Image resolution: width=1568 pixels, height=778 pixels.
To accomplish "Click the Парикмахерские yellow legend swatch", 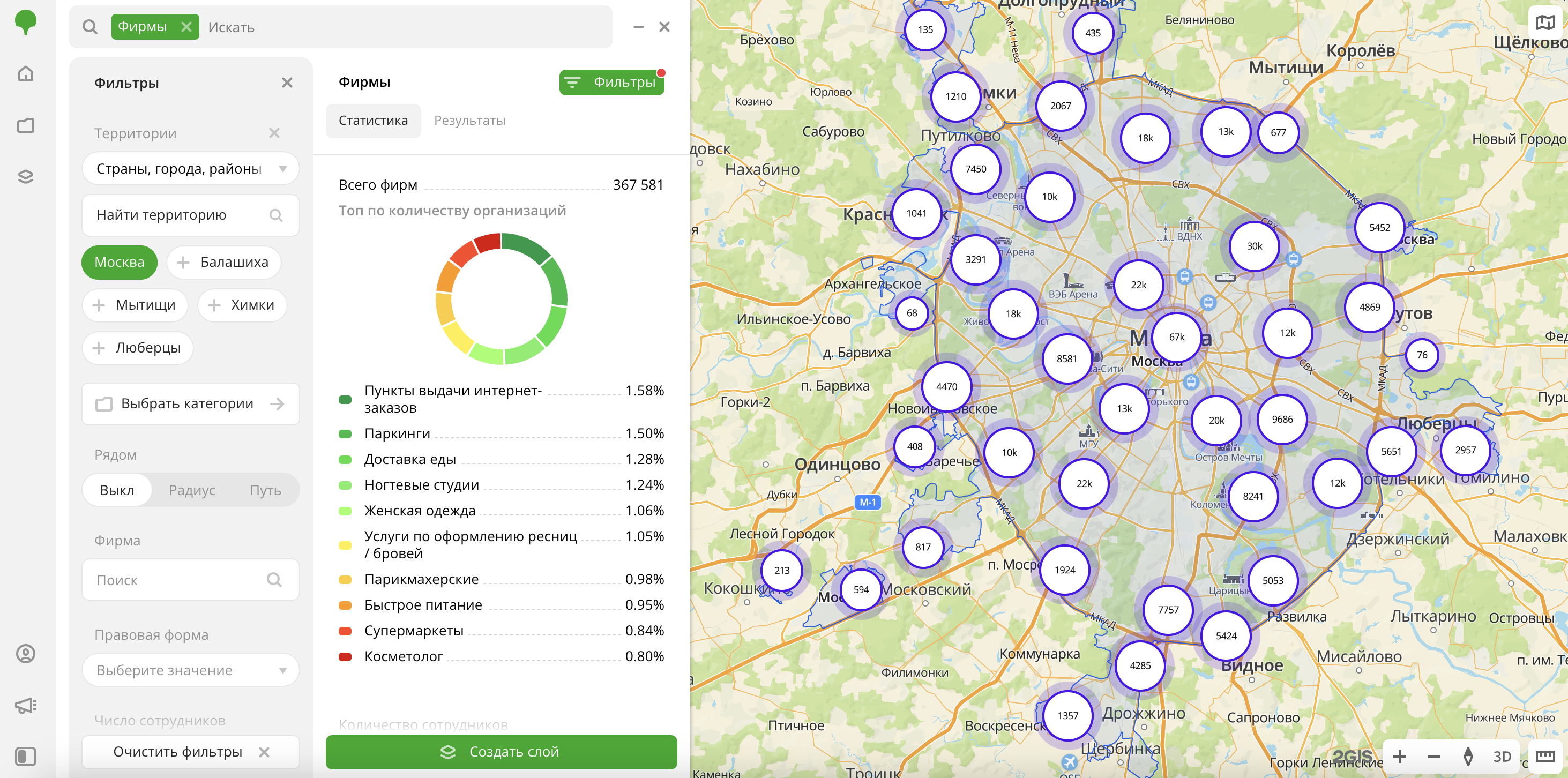I will (x=345, y=580).
